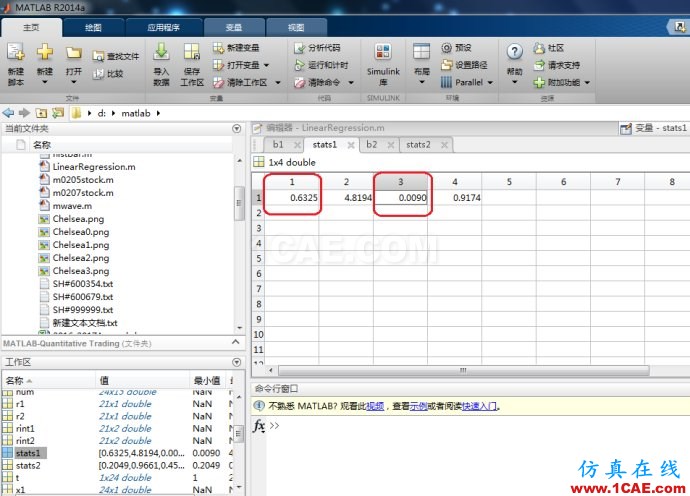Switch to the Variable (变量) ribbon tab
The height and width of the screenshot is (496, 690).
pyautogui.click(x=234, y=27)
